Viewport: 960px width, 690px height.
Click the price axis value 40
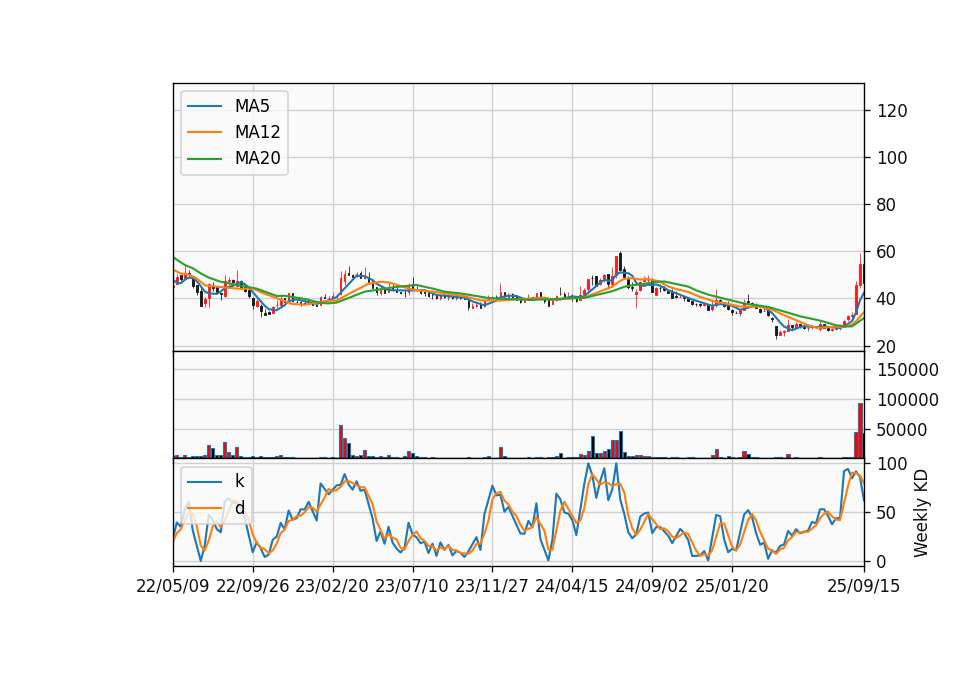pos(887,299)
